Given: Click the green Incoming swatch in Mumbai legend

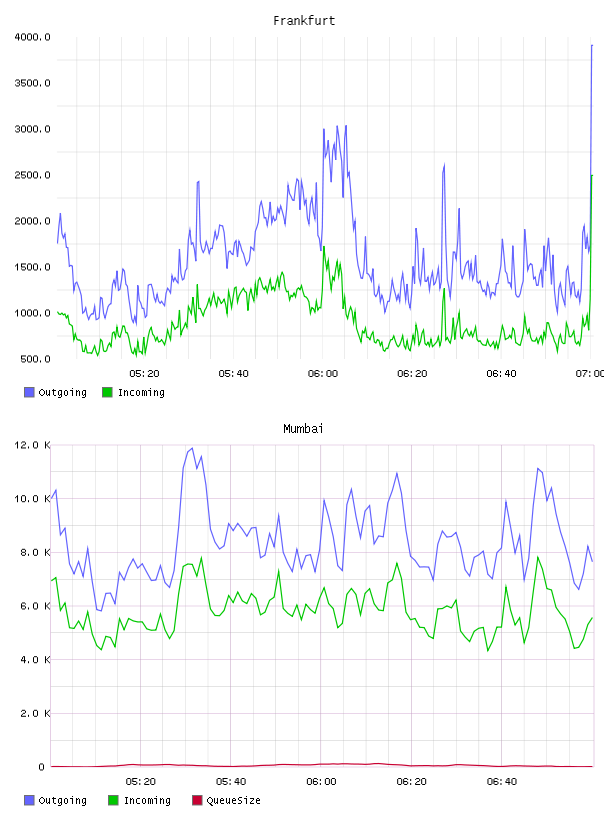Looking at the screenshot, I should pos(113,800).
